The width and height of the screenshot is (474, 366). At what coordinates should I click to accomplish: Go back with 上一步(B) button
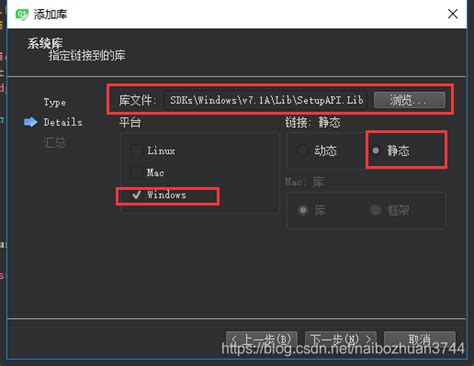pos(262,340)
